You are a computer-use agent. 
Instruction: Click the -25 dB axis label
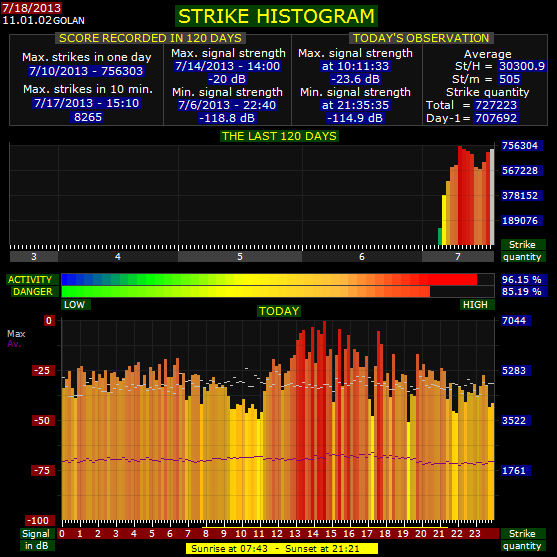42,371
